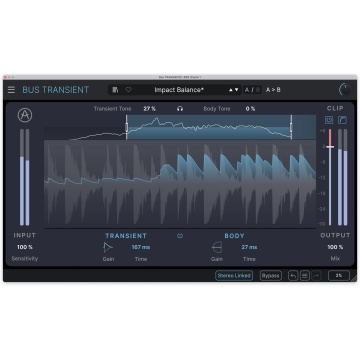Click the OUTPUT heading
This screenshot has width=360, height=360.
(x=335, y=235)
